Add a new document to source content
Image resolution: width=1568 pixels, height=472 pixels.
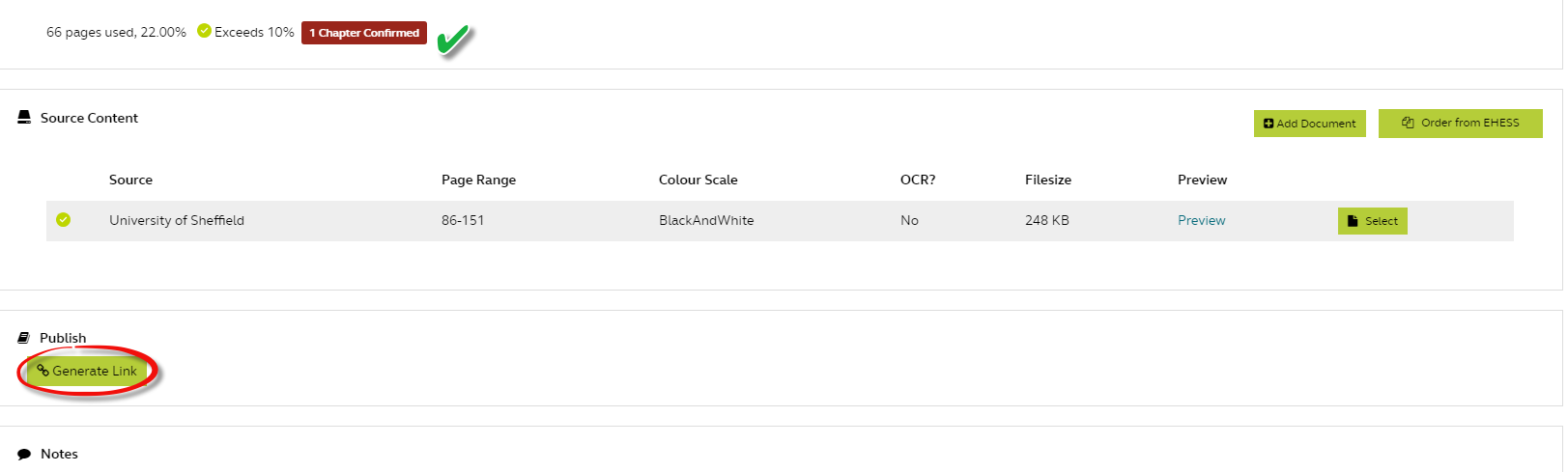pyautogui.click(x=1309, y=124)
